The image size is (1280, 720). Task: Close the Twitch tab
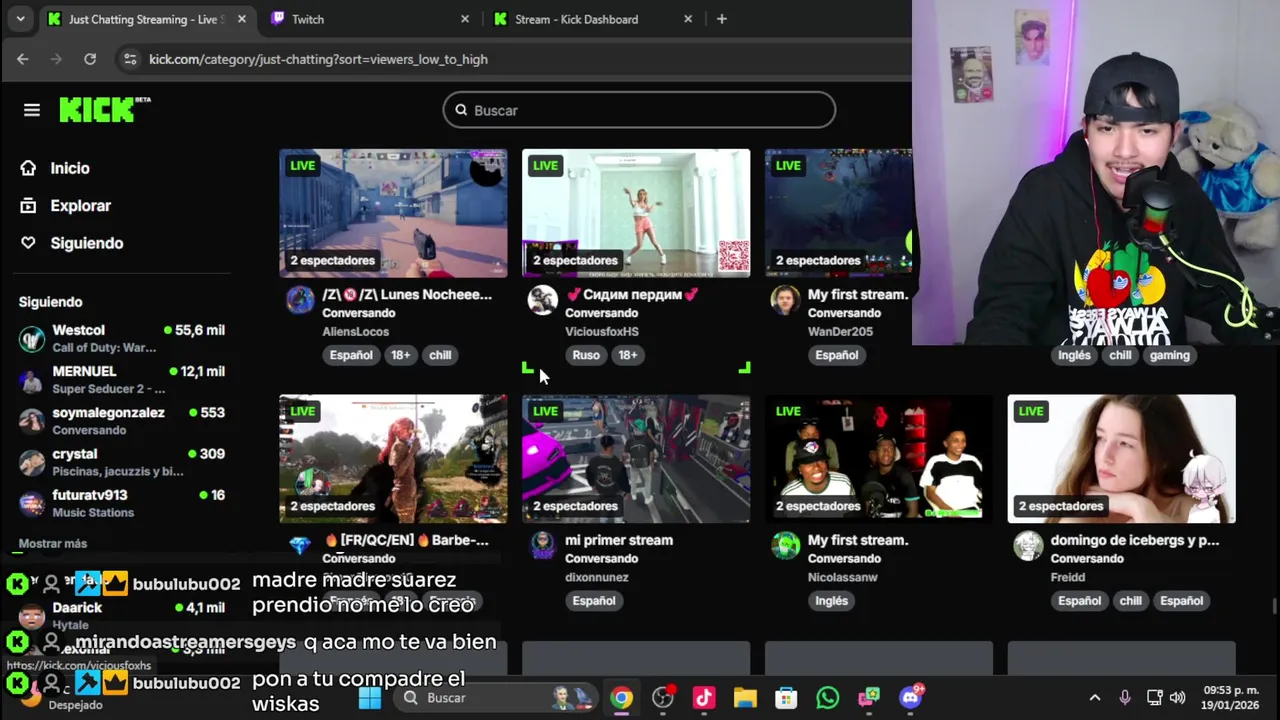pos(464,19)
